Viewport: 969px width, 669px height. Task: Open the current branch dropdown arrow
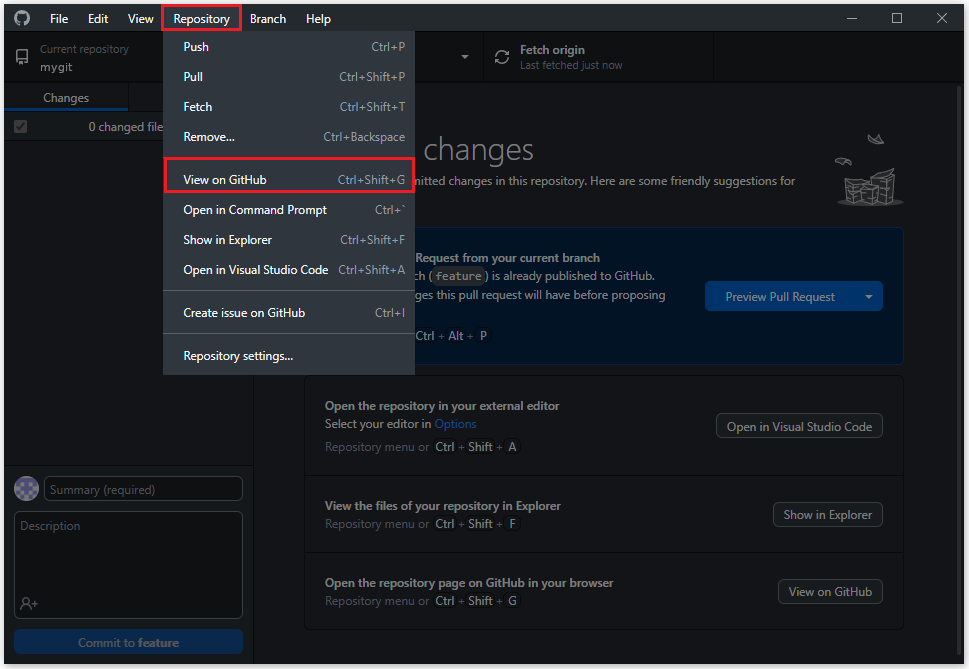(x=464, y=58)
